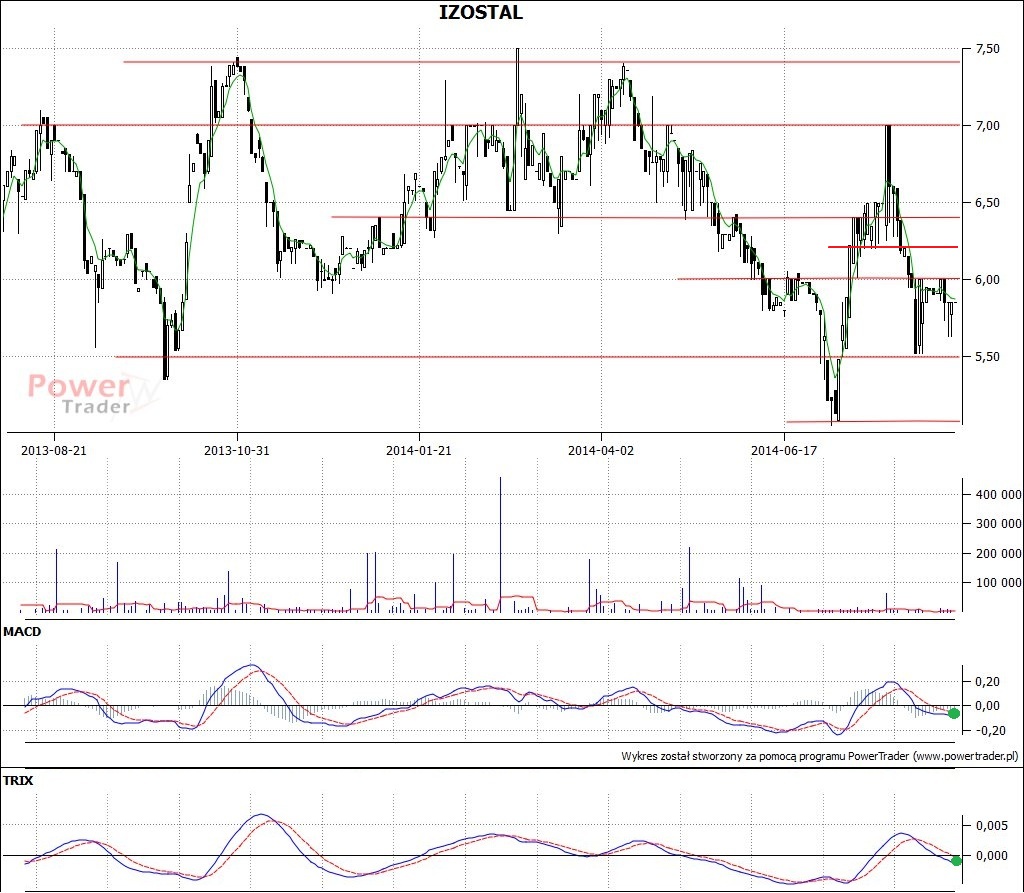Click the 200 000 volume axis label
The image size is (1024, 893).
(x=999, y=553)
